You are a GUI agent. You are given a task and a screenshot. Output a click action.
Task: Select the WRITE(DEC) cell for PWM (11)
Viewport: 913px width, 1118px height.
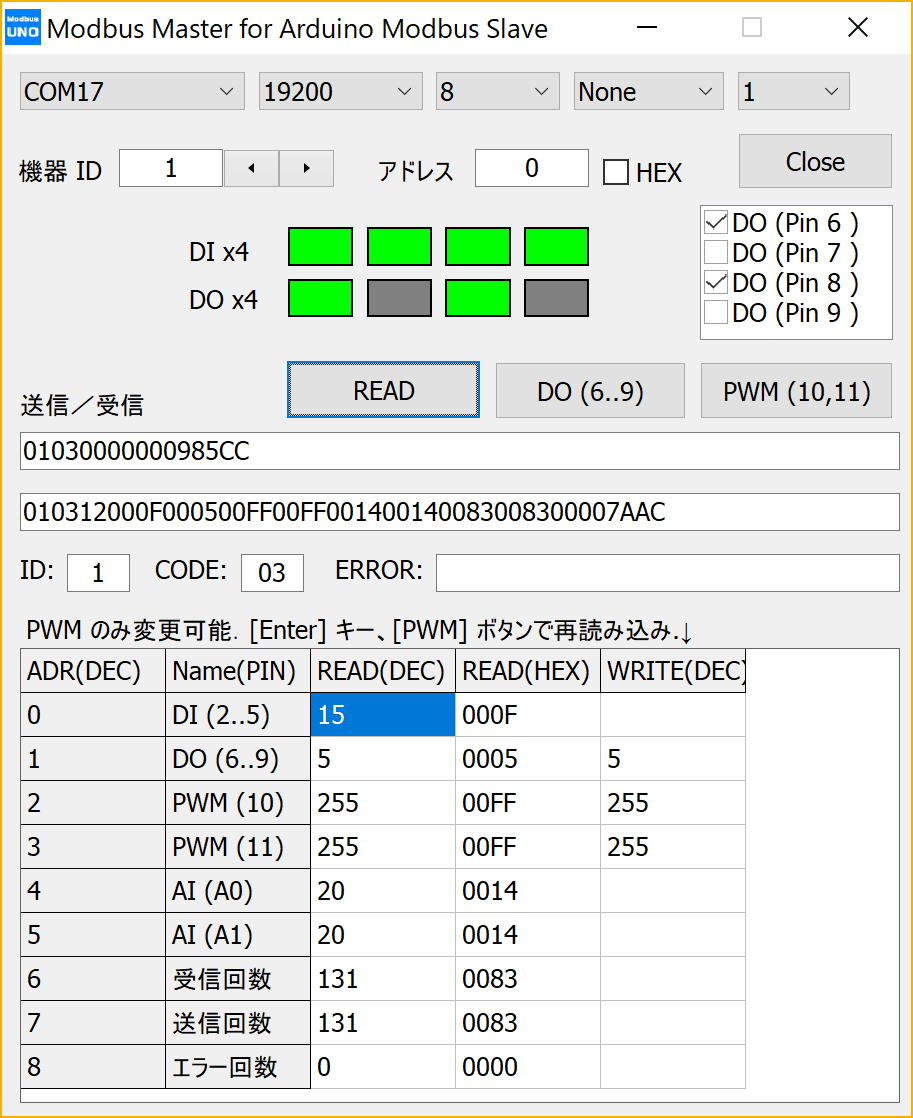pos(673,846)
